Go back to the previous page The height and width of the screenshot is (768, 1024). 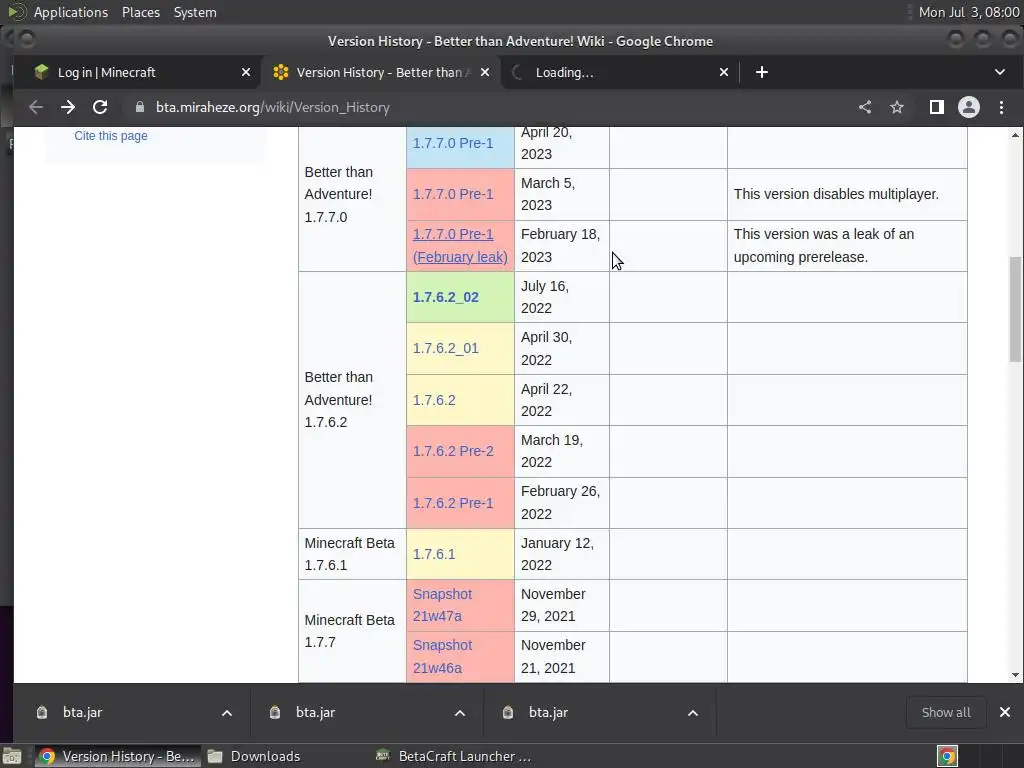36,107
